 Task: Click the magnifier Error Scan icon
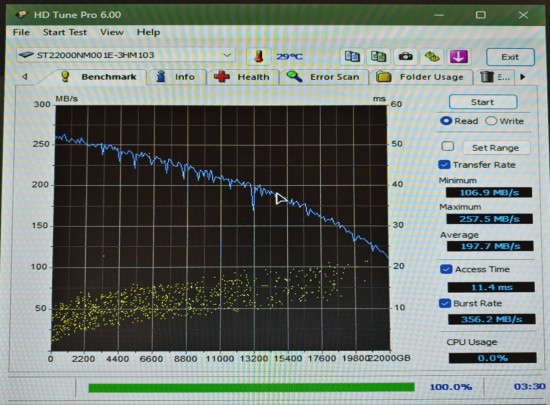click(x=294, y=76)
